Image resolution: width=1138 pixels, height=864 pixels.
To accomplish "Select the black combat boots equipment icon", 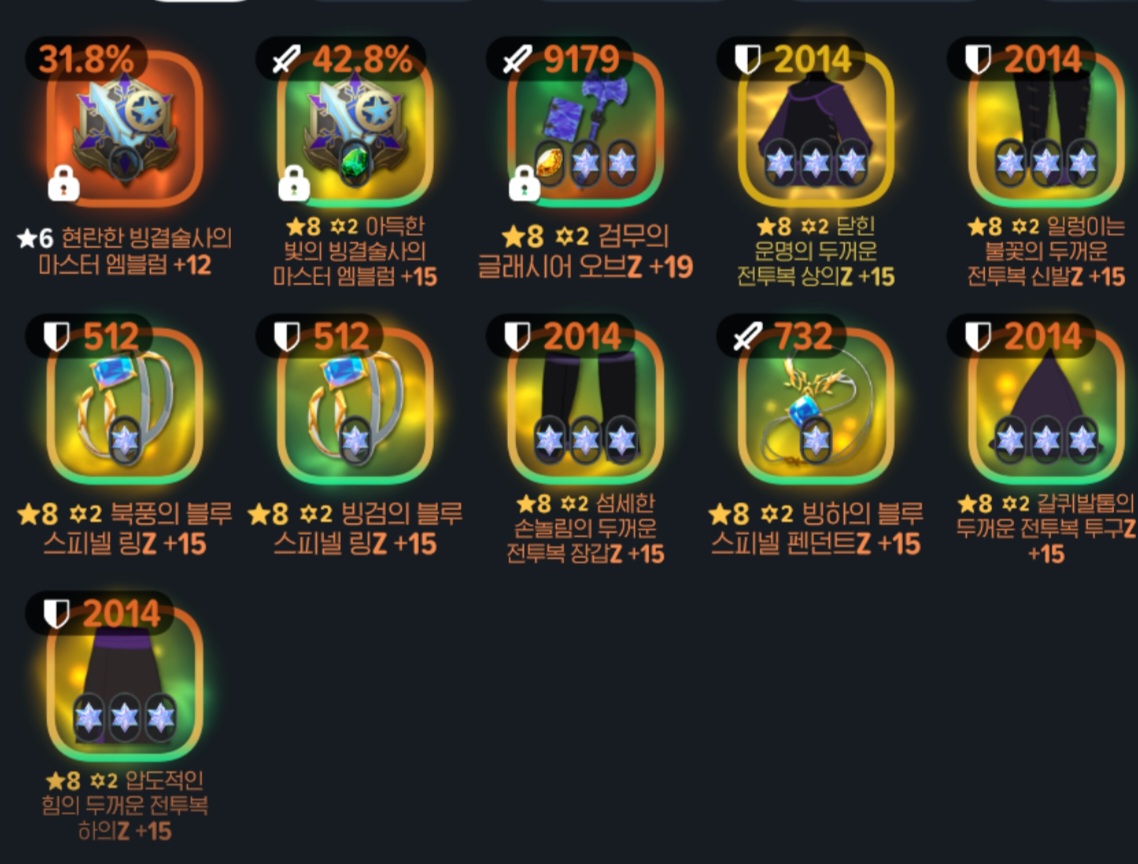I will (1047, 129).
